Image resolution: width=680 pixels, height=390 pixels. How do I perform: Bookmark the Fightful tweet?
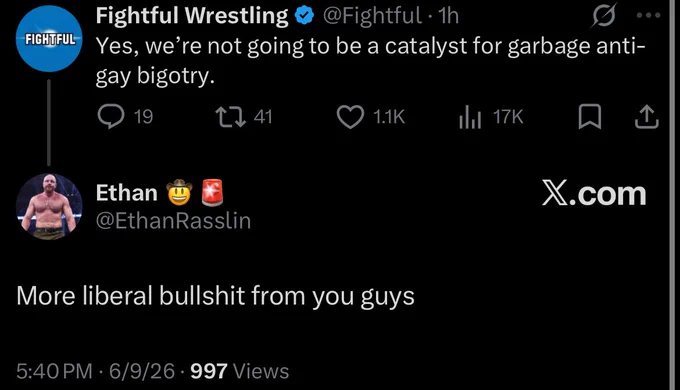tap(590, 117)
